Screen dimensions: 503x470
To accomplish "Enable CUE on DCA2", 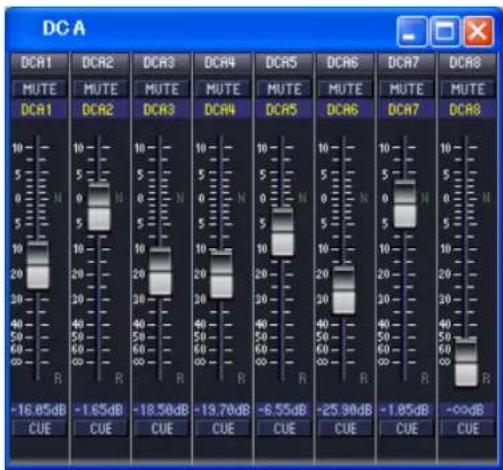I will (101, 428).
